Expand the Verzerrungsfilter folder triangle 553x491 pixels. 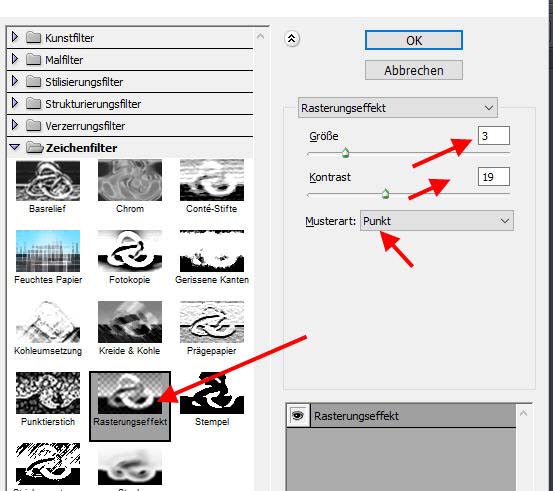pos(14,125)
